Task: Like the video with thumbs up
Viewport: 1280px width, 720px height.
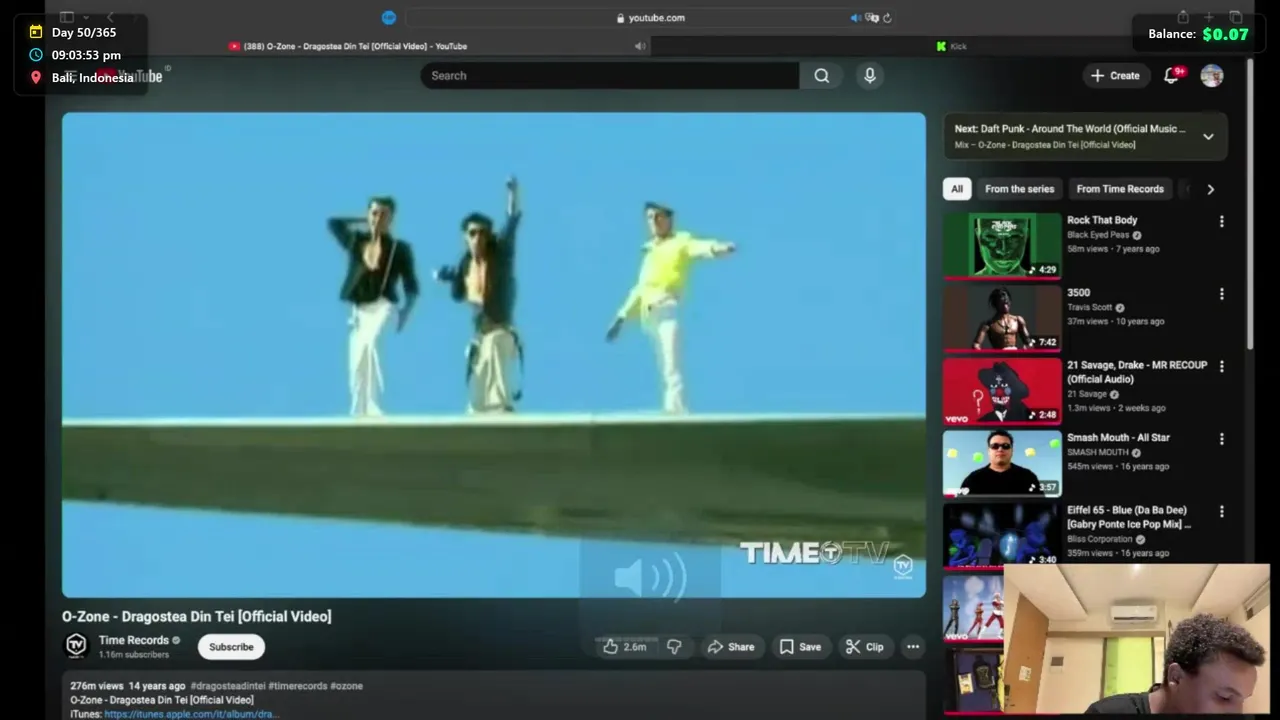Action: [x=624, y=647]
